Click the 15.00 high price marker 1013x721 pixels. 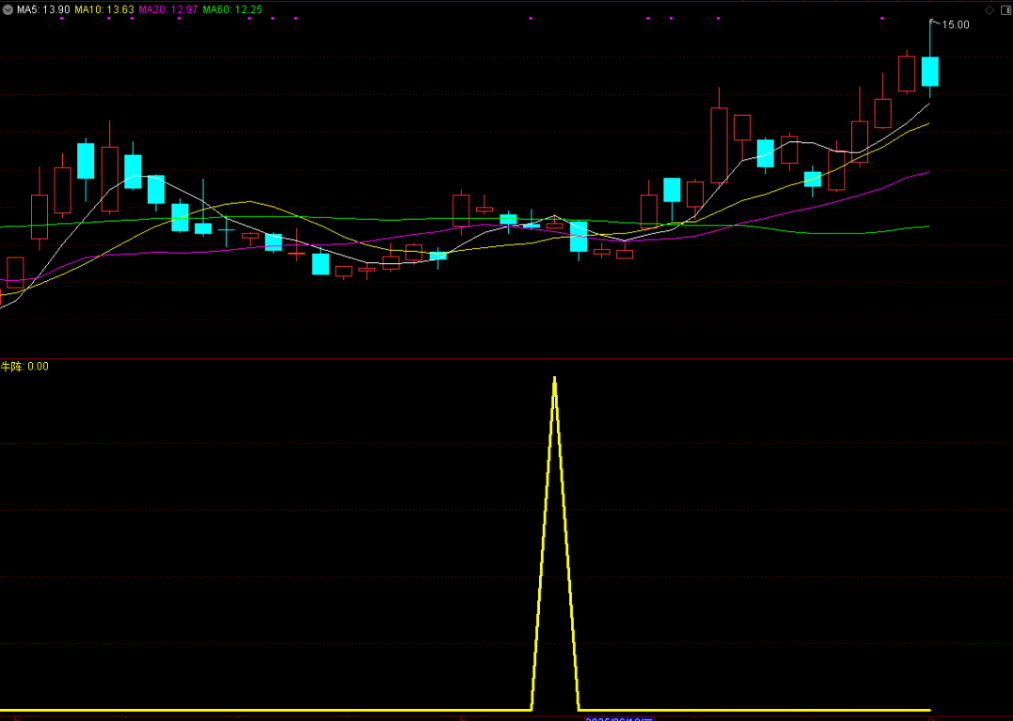point(955,25)
